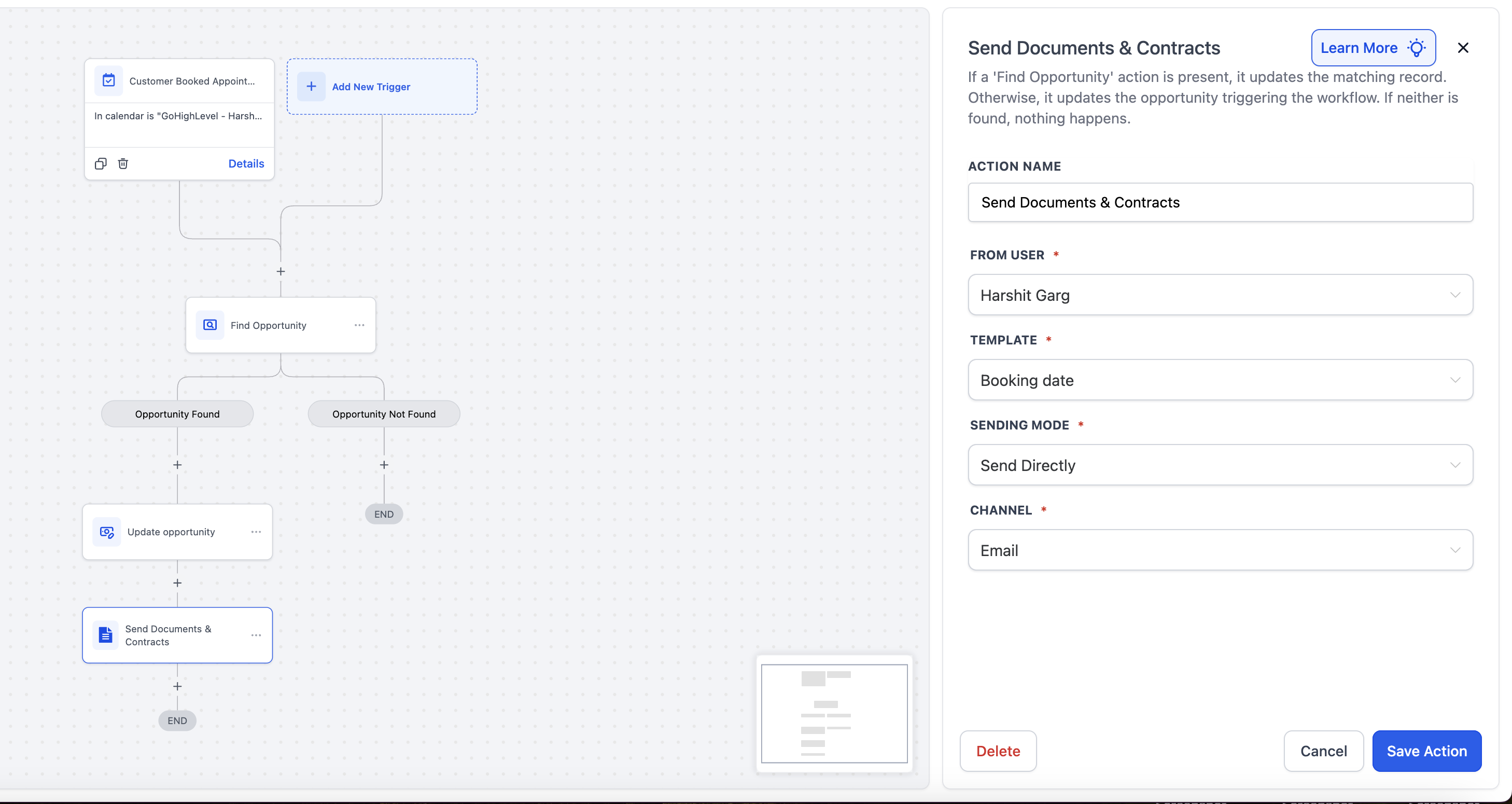Open three-dot menu on Send Documents node
Viewport: 1512px width, 804px height.
point(256,635)
